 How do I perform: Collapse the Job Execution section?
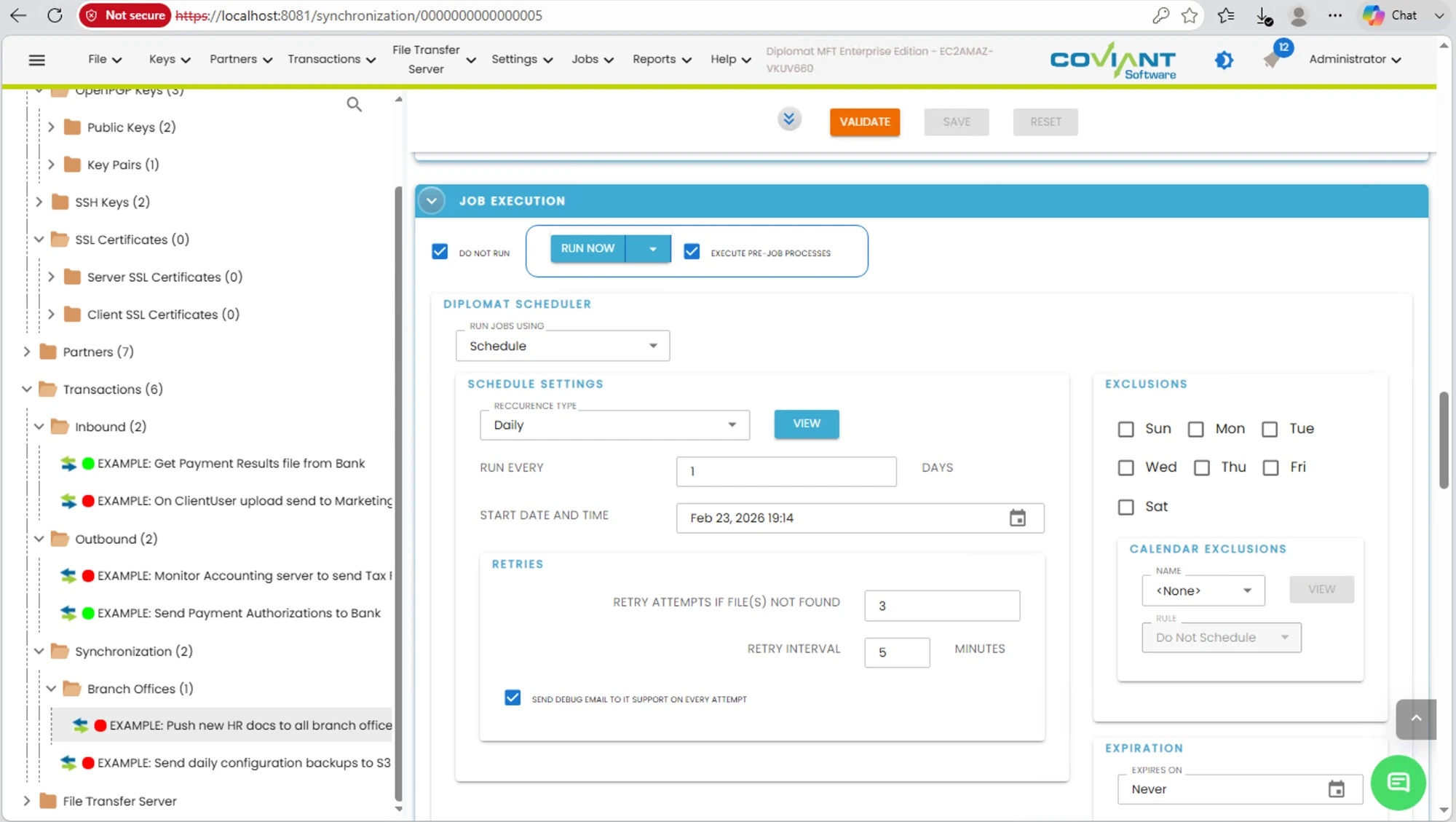(432, 201)
